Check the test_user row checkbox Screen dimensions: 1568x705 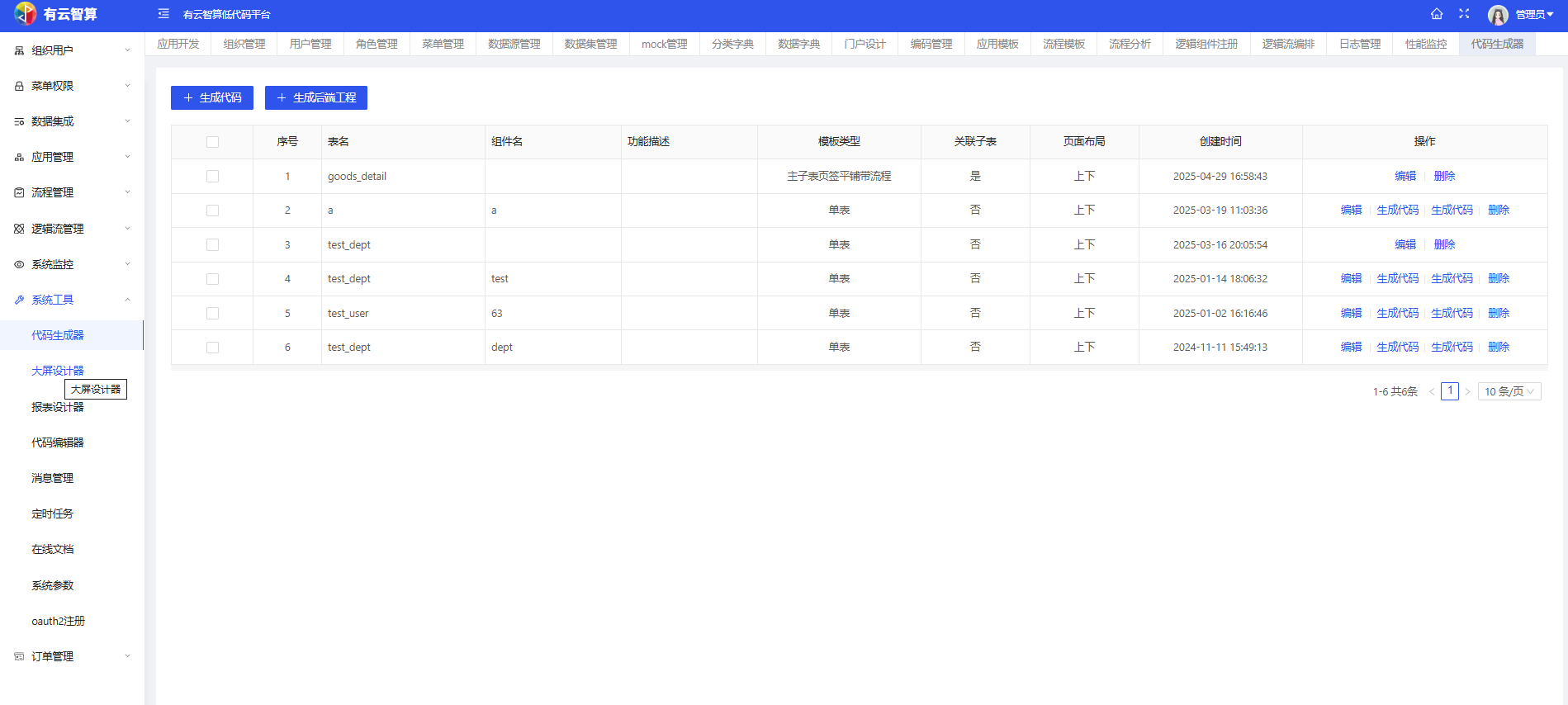[212, 314]
